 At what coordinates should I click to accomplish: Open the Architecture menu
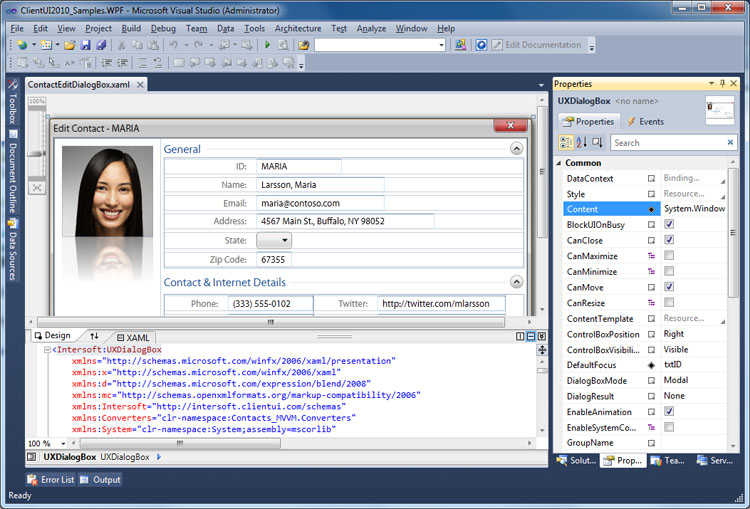pyautogui.click(x=298, y=28)
